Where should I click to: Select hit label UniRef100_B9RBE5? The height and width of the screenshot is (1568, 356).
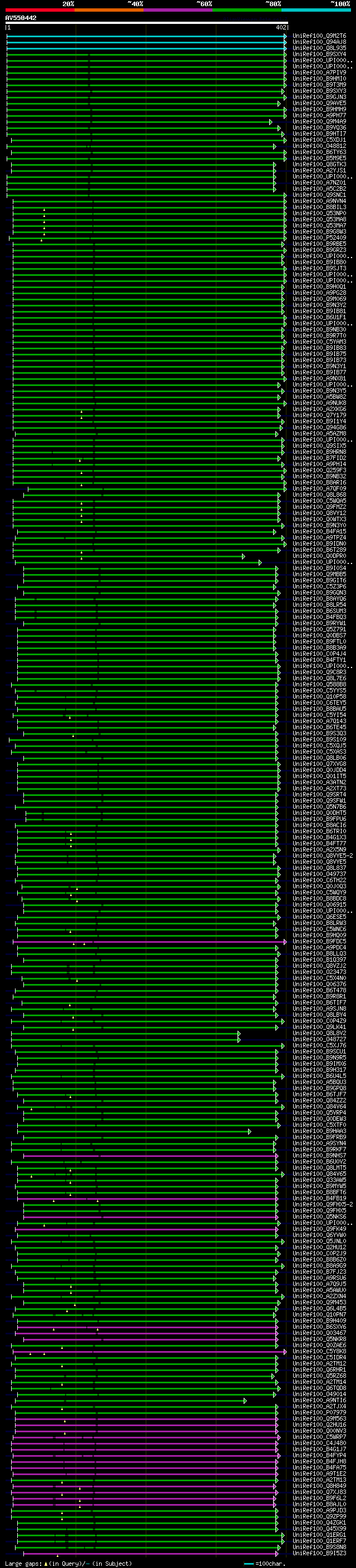[319, 244]
